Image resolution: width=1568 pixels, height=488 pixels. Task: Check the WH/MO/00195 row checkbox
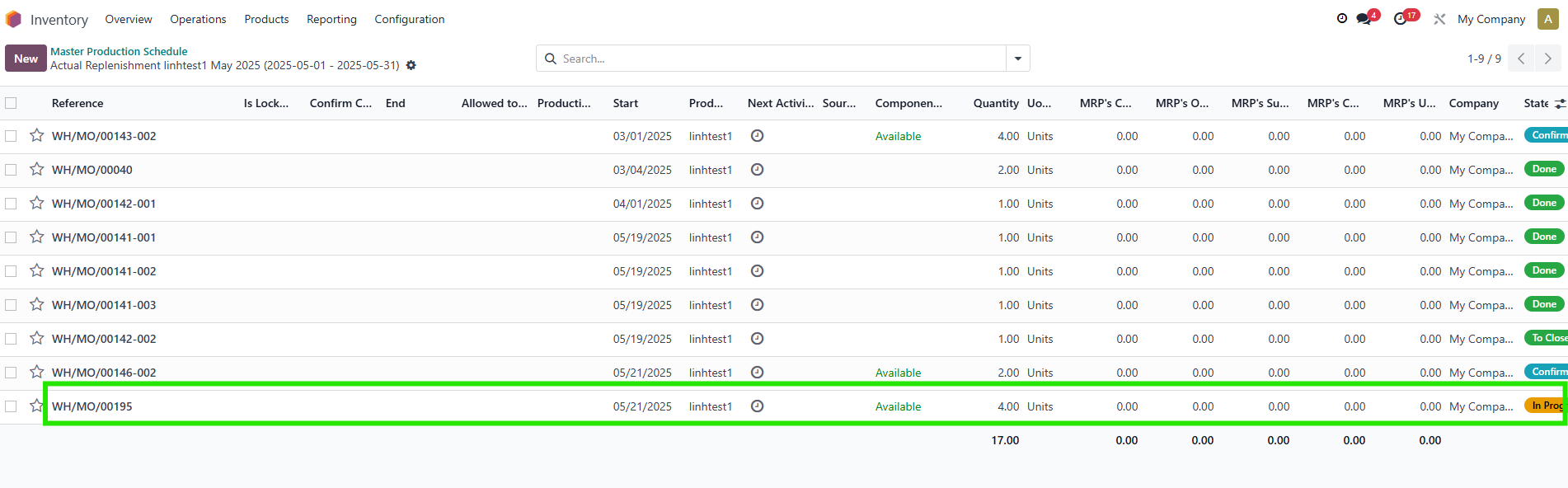point(11,406)
